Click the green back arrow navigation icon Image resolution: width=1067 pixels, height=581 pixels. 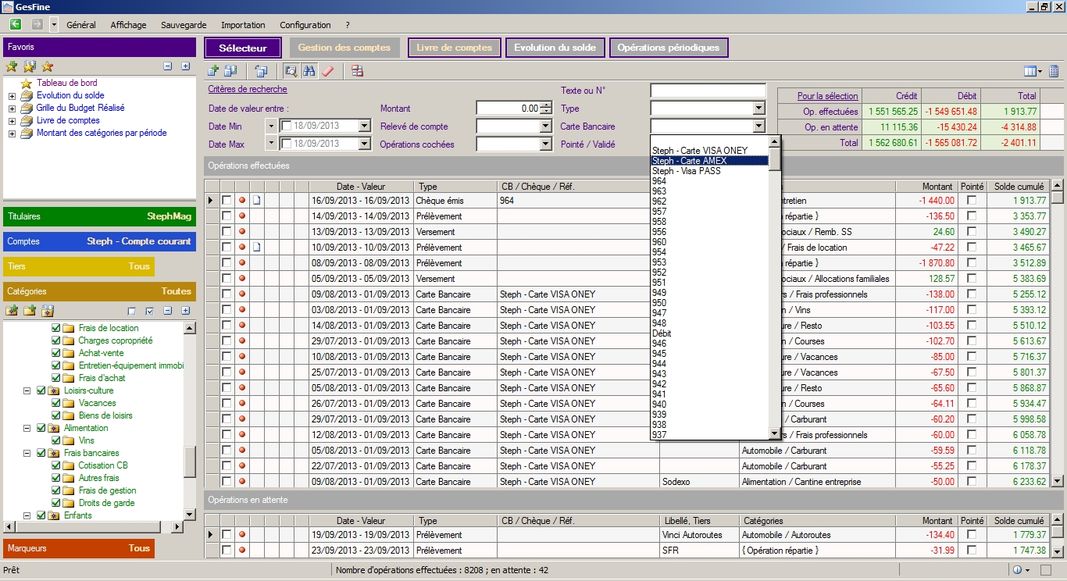pos(13,24)
